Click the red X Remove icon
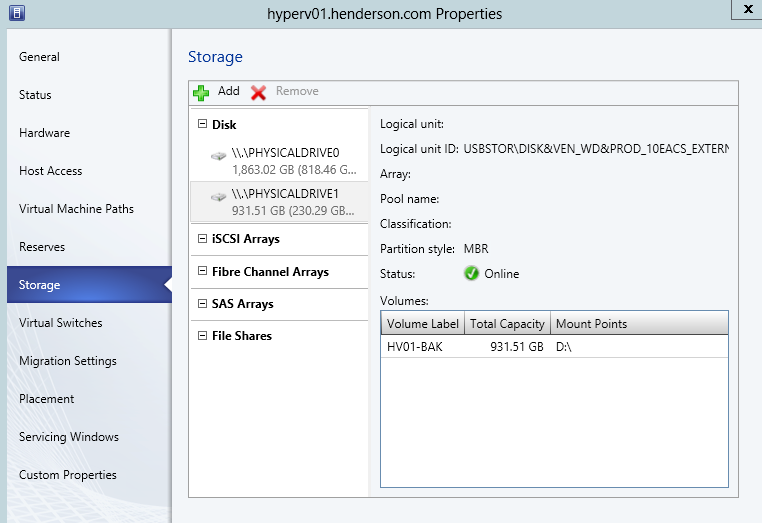Screen dimensions: 762x523 click(x=259, y=92)
